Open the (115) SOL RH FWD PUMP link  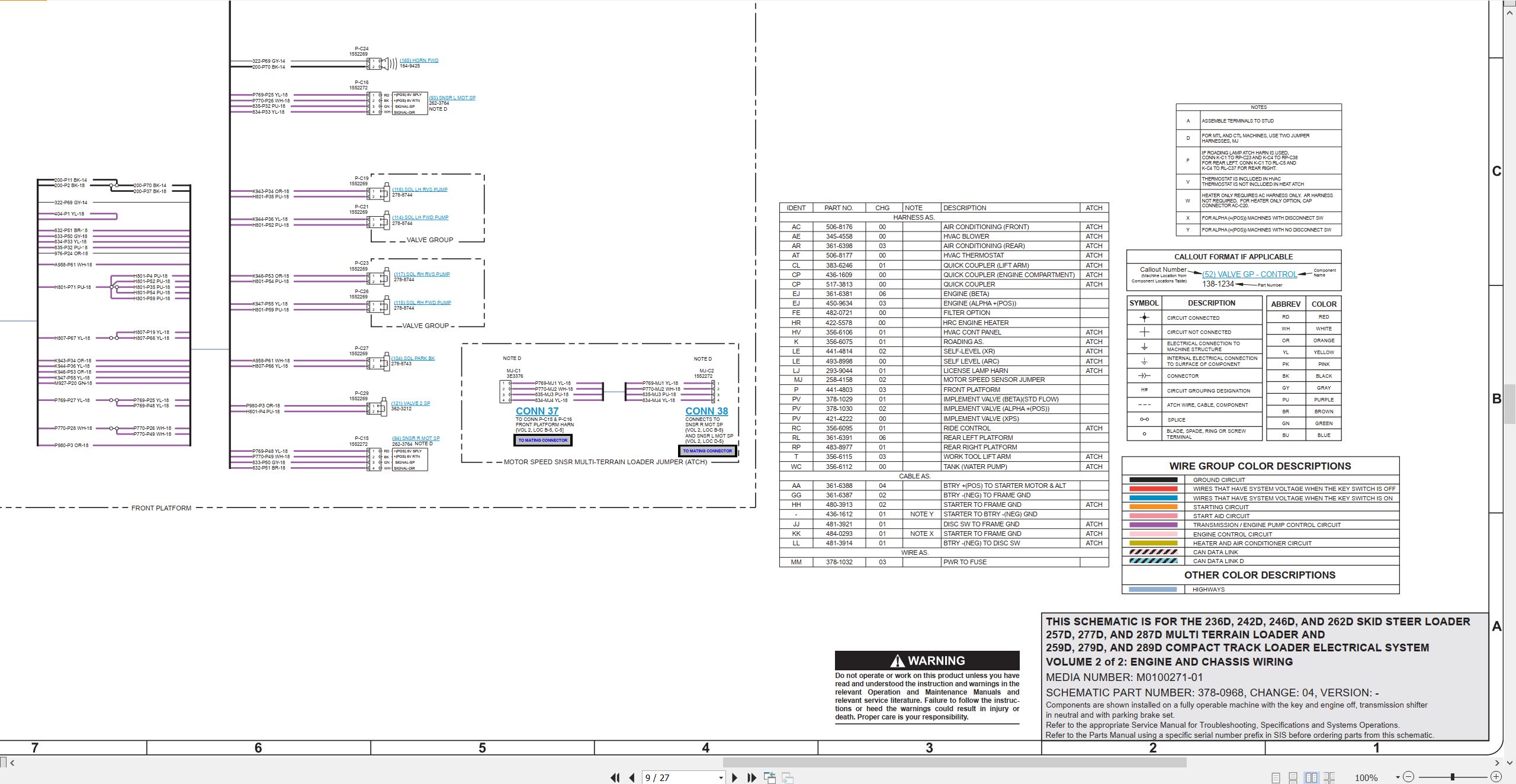coord(423,303)
